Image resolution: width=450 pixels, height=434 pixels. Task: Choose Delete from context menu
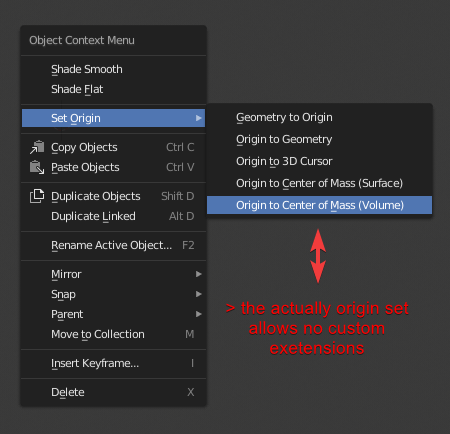pyautogui.click(x=113, y=392)
